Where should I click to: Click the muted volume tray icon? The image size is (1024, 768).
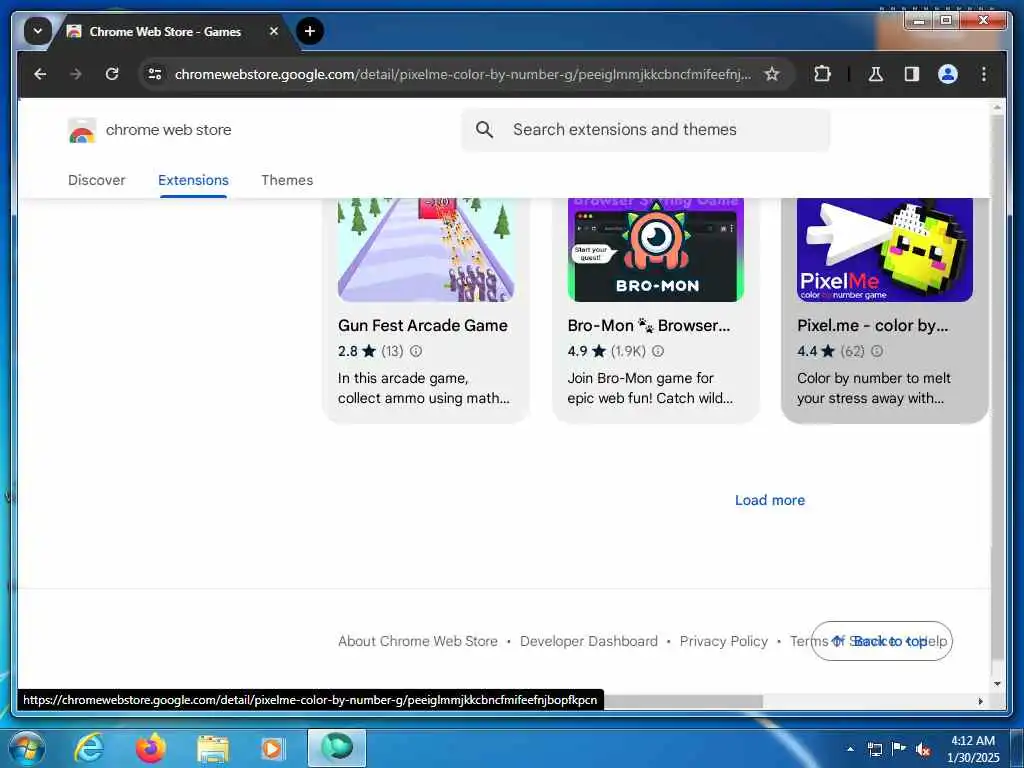(x=923, y=750)
